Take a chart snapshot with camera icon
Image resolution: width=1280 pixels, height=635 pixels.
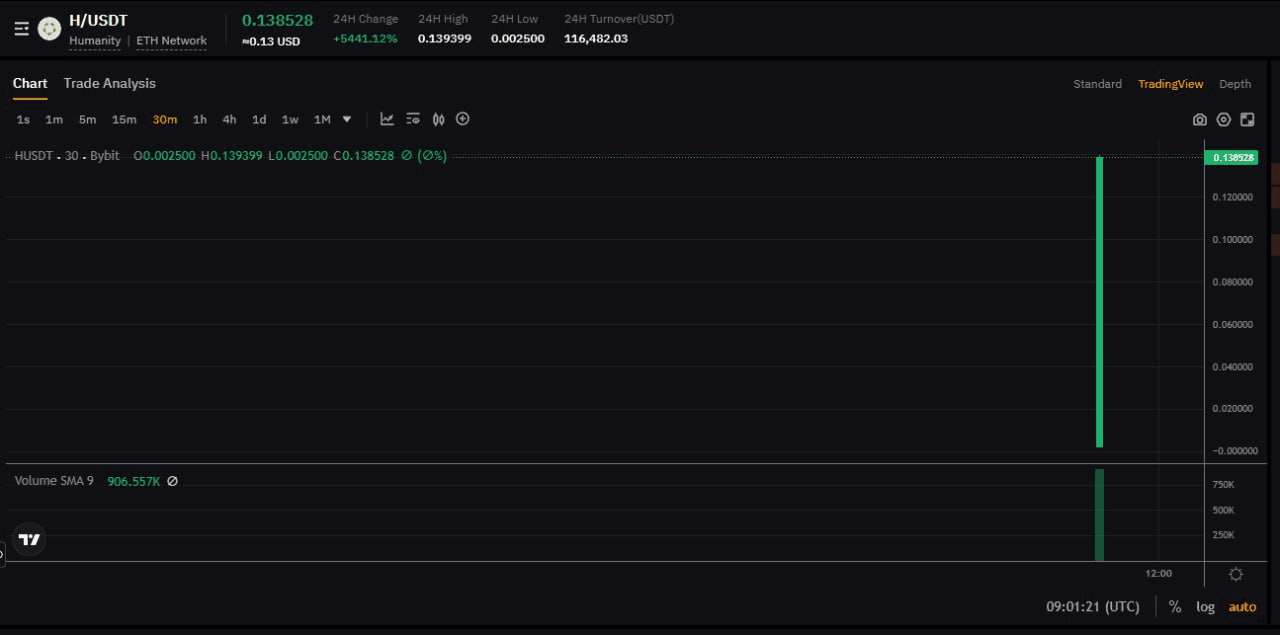point(1200,120)
